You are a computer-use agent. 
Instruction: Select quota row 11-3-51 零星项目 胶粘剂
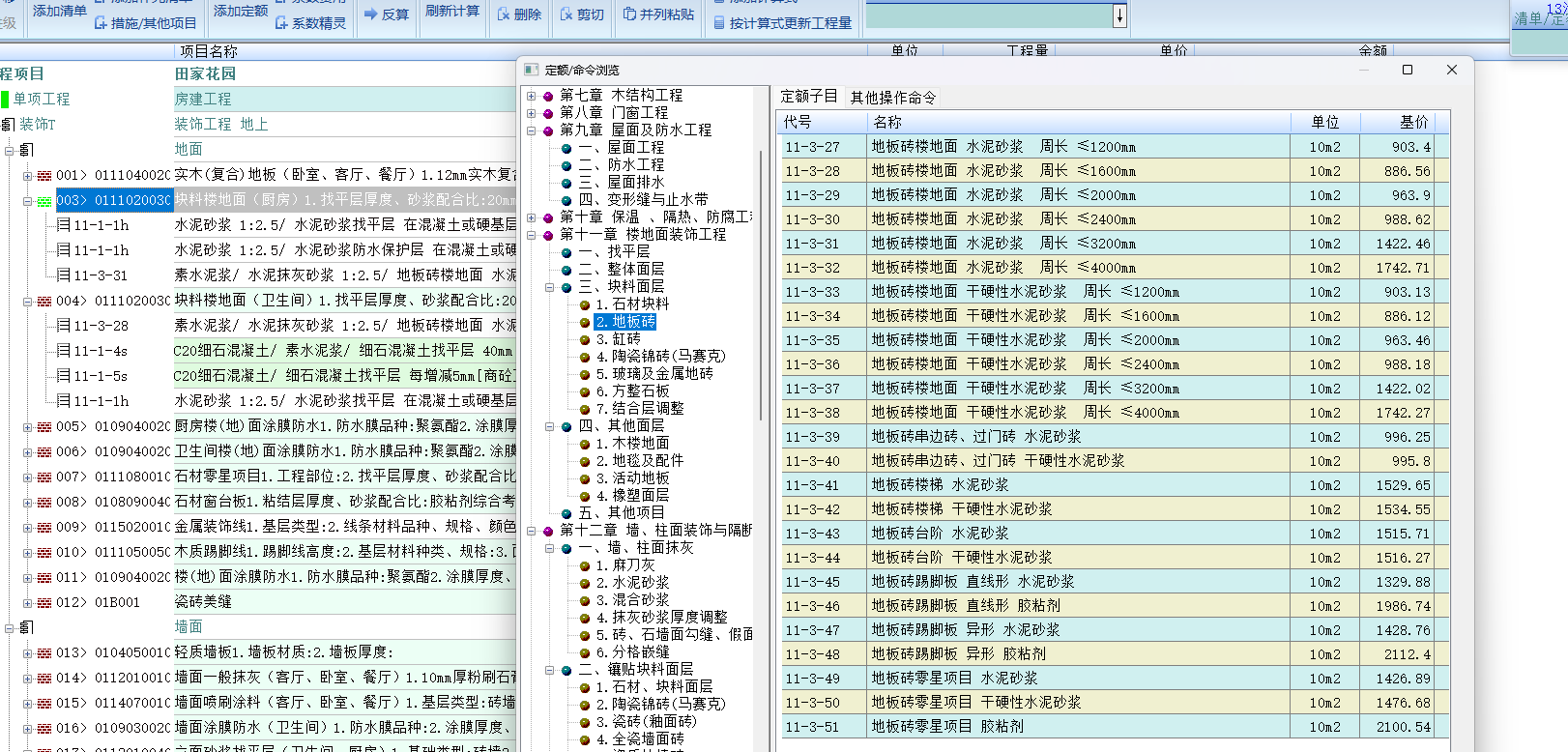1115,727
